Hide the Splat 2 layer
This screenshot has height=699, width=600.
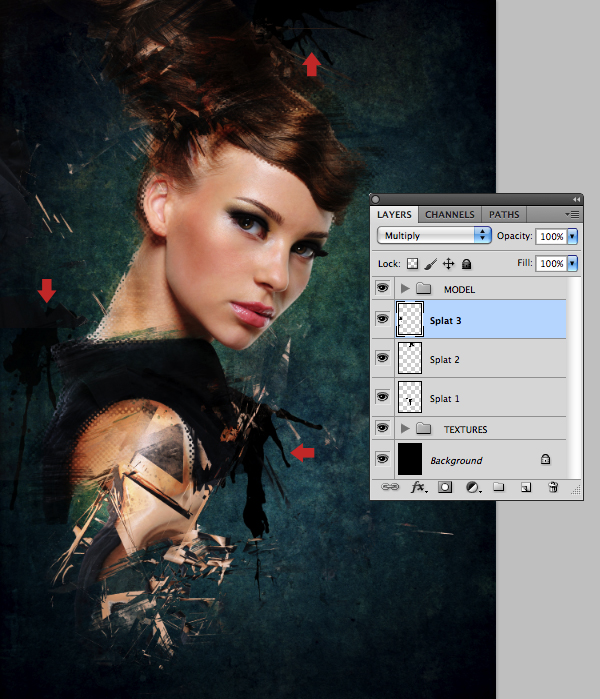tap(382, 358)
